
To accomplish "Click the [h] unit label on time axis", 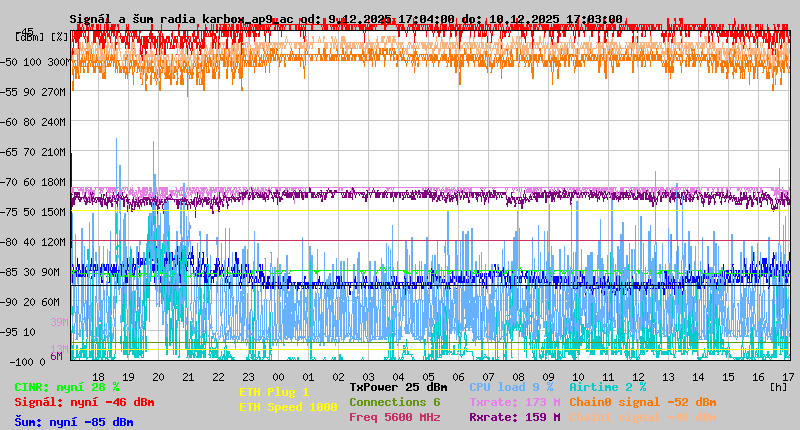I will (779, 386).
